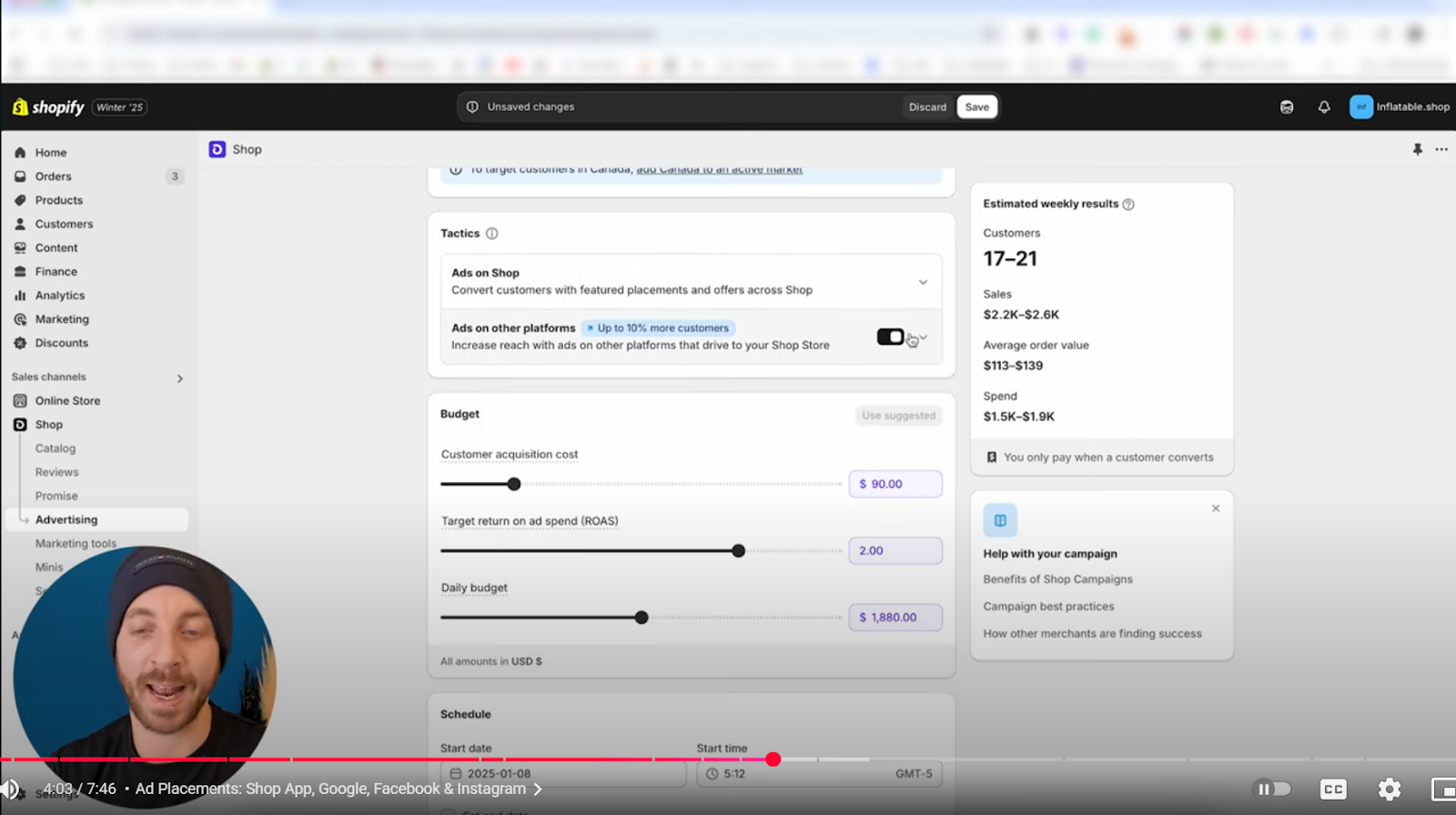This screenshot has height=815, width=1456.
Task: Click the unsaved changes info icon
Action: pyautogui.click(x=472, y=107)
